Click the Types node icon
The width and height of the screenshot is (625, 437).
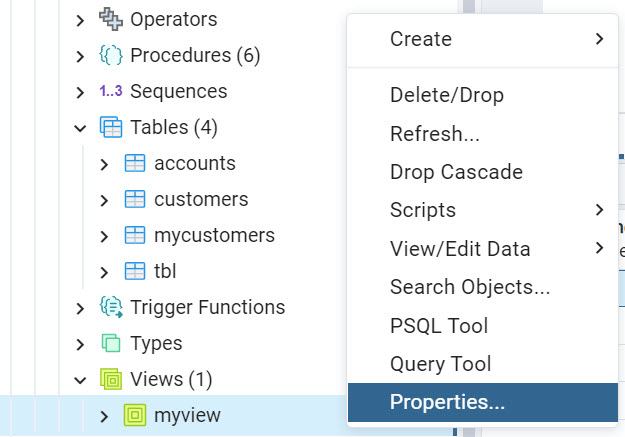[111, 343]
